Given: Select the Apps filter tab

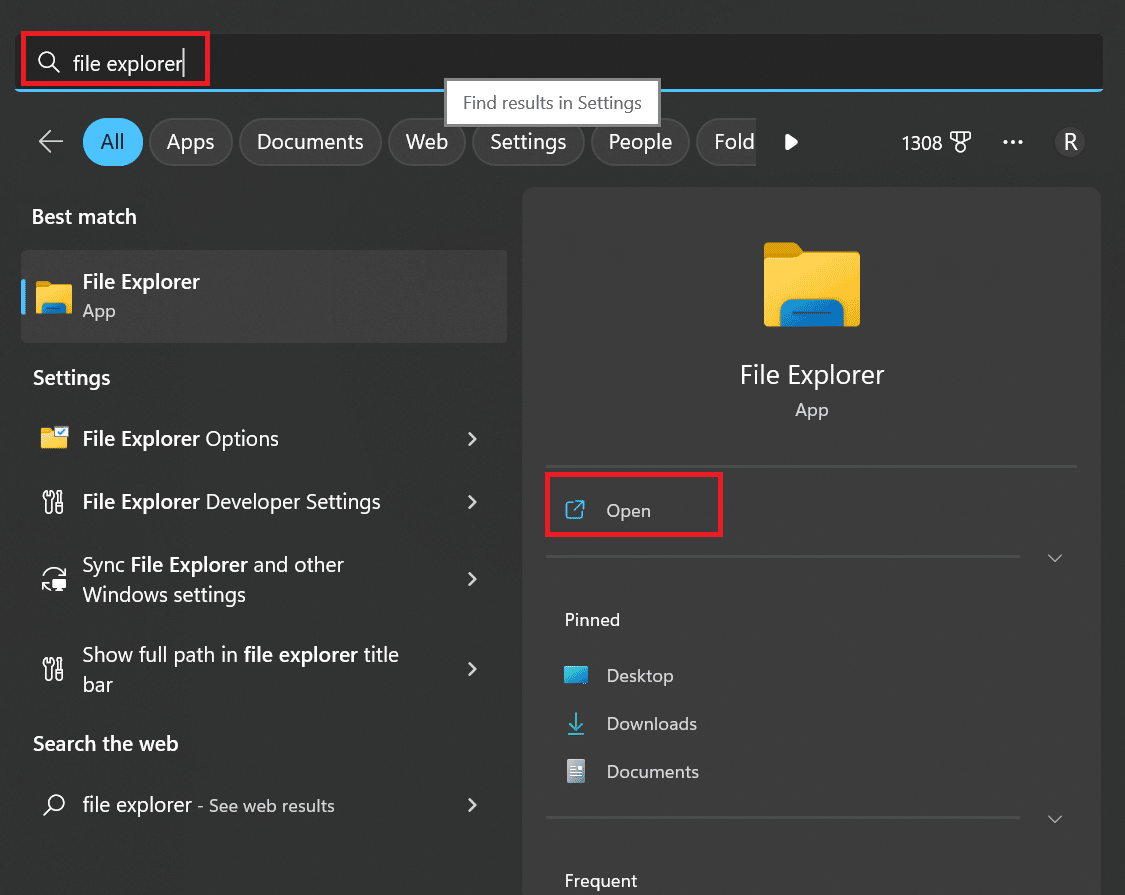Looking at the screenshot, I should point(190,142).
